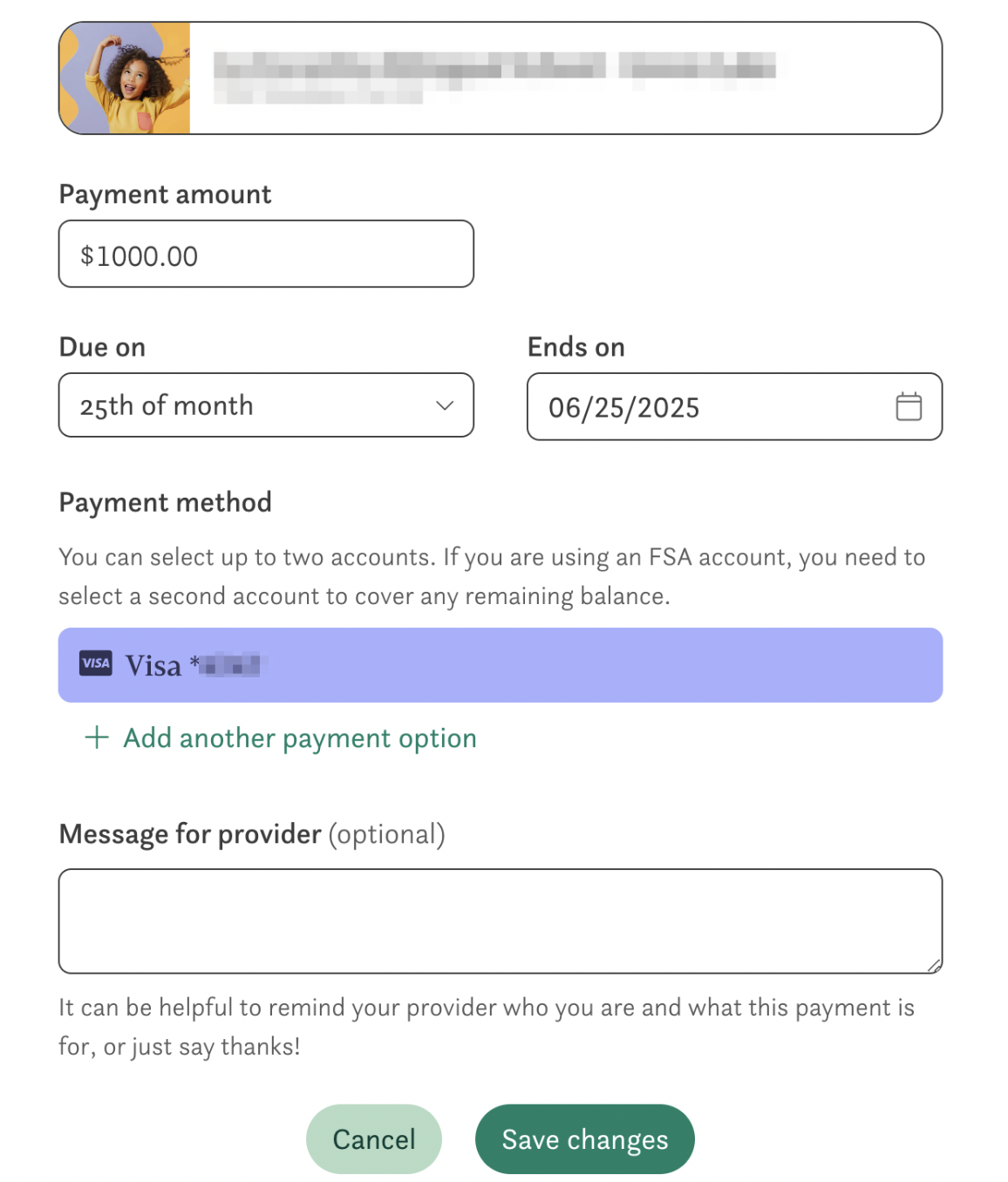
Task: Click the plus icon beside Add another payment
Action: [x=97, y=738]
